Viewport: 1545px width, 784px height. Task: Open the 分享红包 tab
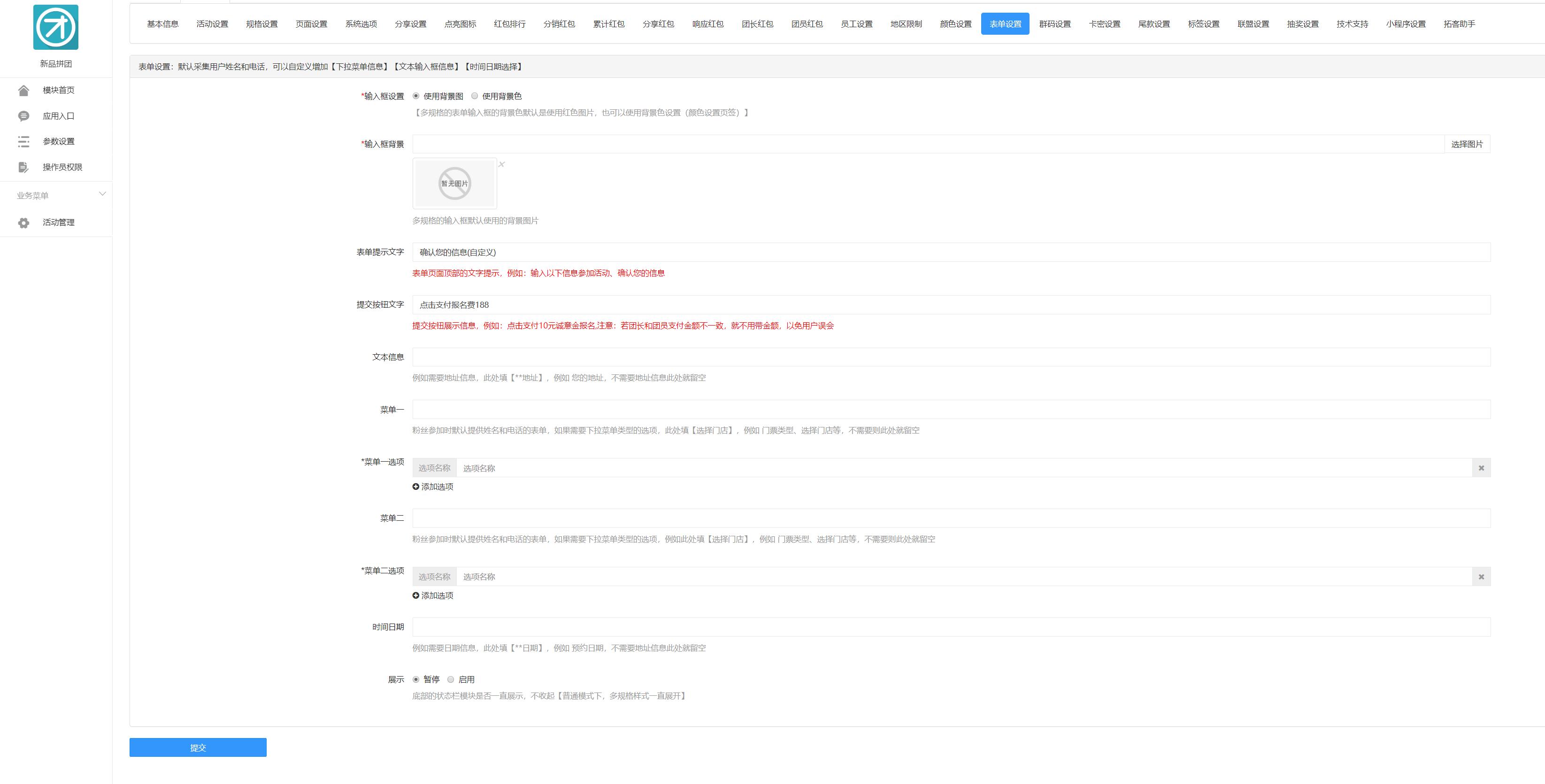658,24
